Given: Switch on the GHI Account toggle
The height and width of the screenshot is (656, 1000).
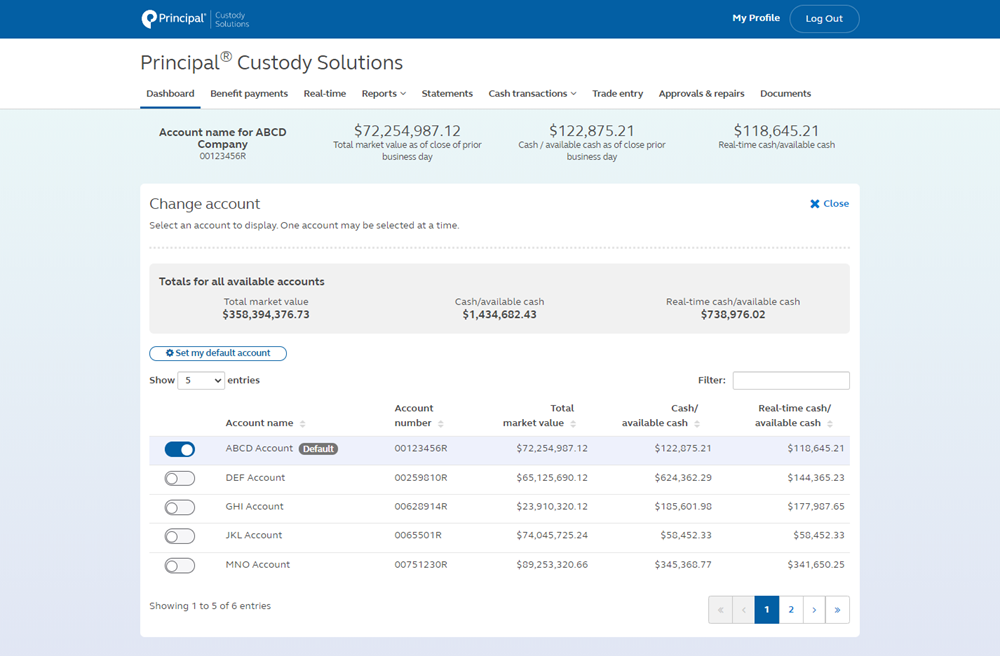Looking at the screenshot, I should tap(179, 507).
